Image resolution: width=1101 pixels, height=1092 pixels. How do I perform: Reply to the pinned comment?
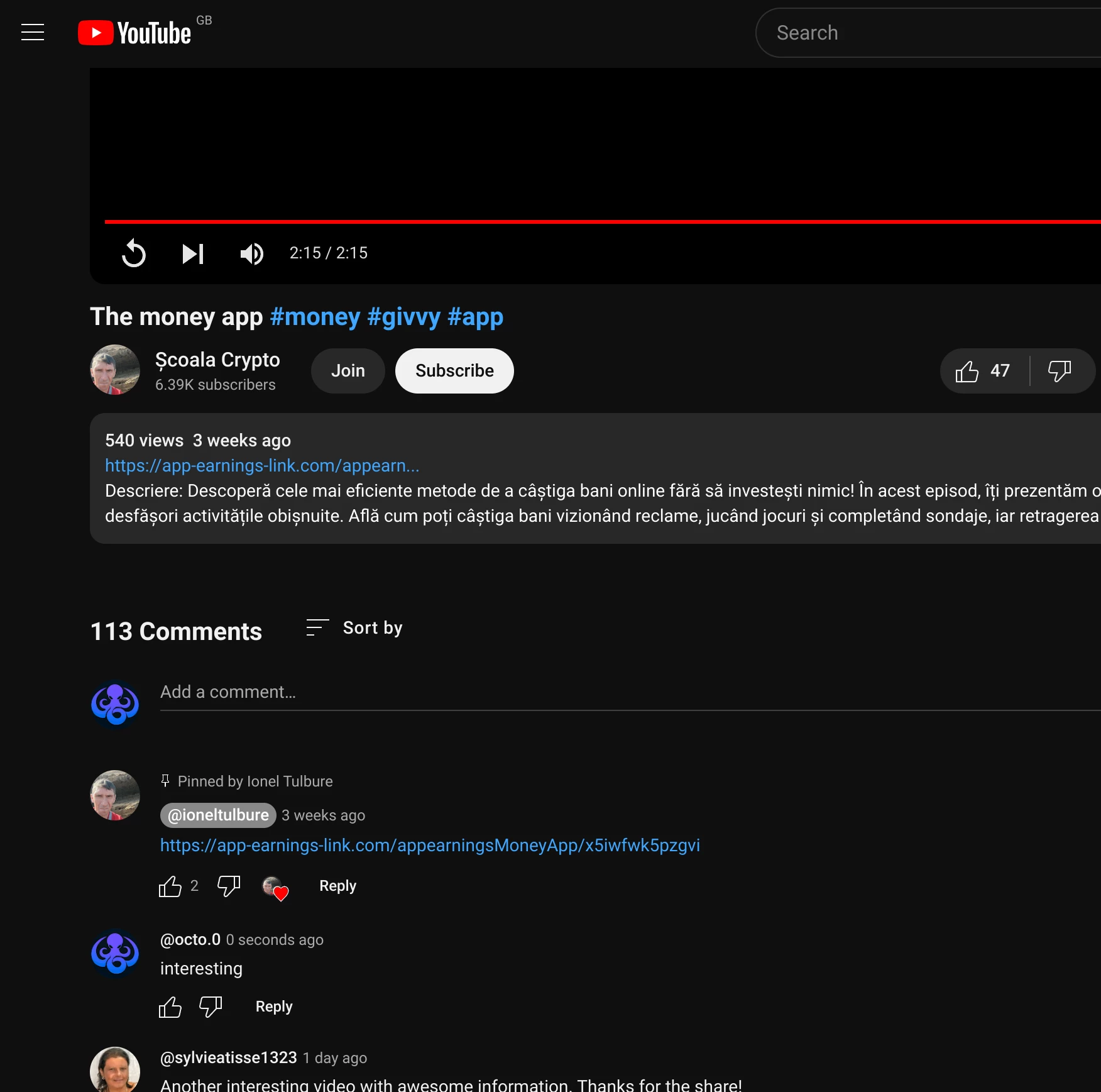tap(337, 886)
